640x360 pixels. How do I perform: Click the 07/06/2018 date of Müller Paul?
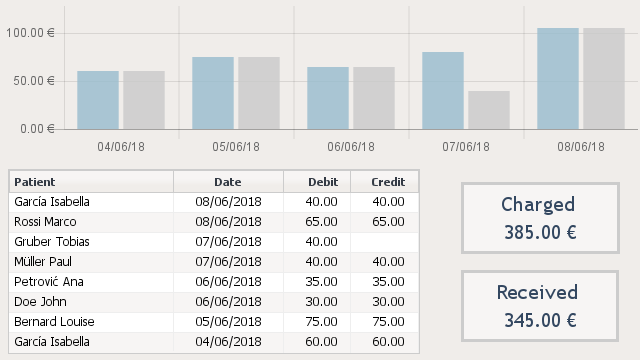click(228, 262)
